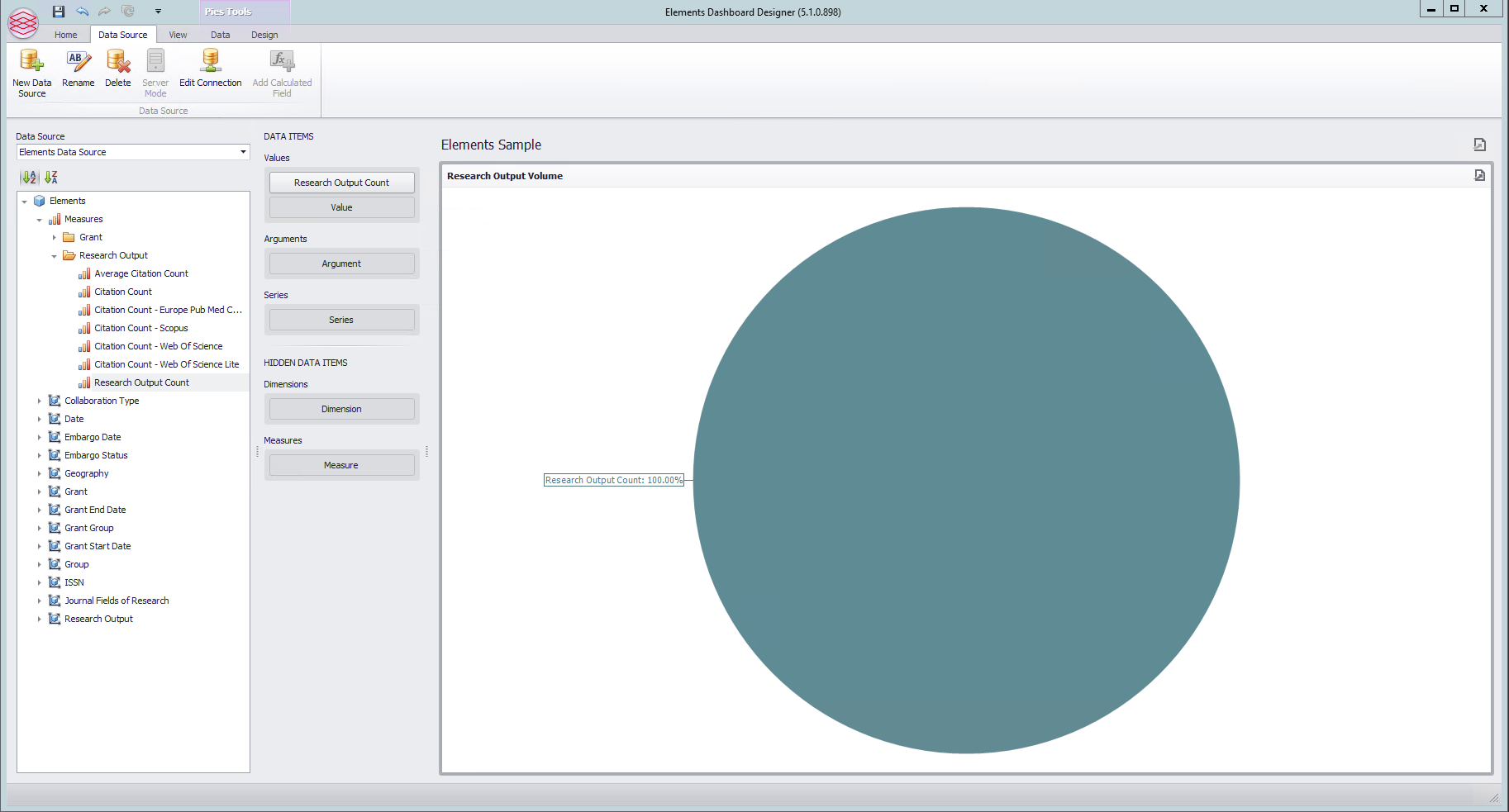This screenshot has height=812, width=1509.
Task: Expand the Grant measures folder
Action: [x=55, y=238]
